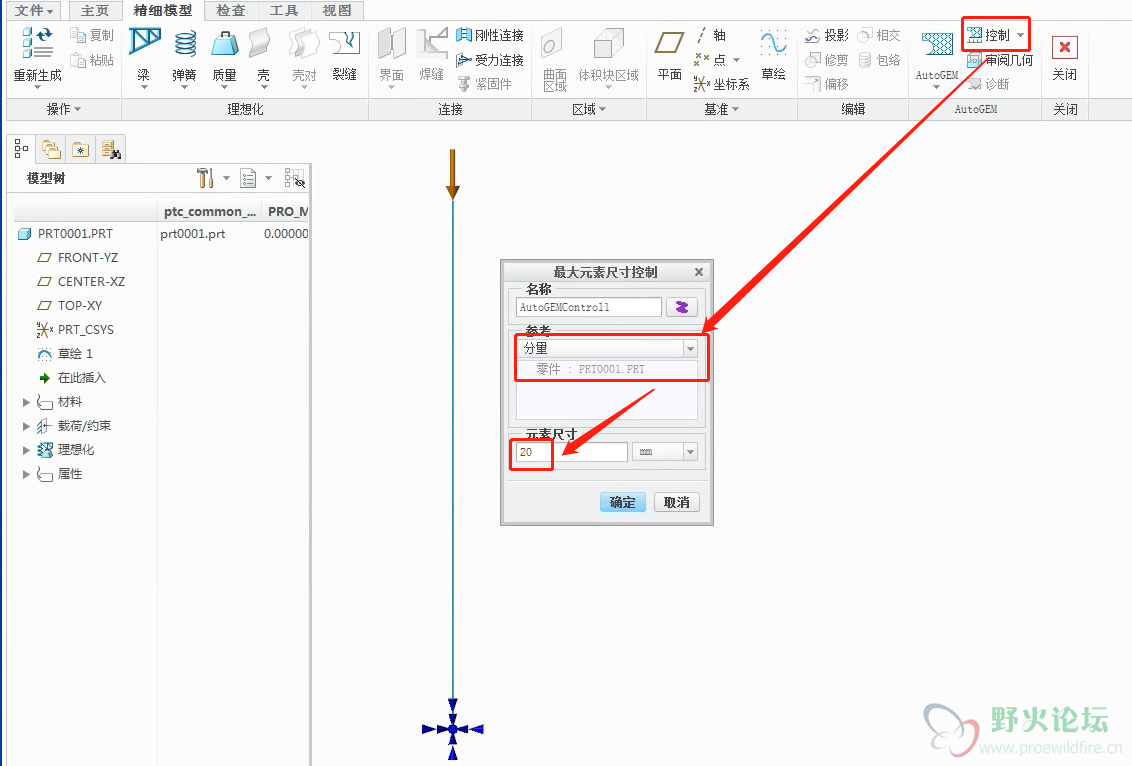1132x766 pixels.
Task: Click the 取消 button in dialog
Action: (676, 502)
